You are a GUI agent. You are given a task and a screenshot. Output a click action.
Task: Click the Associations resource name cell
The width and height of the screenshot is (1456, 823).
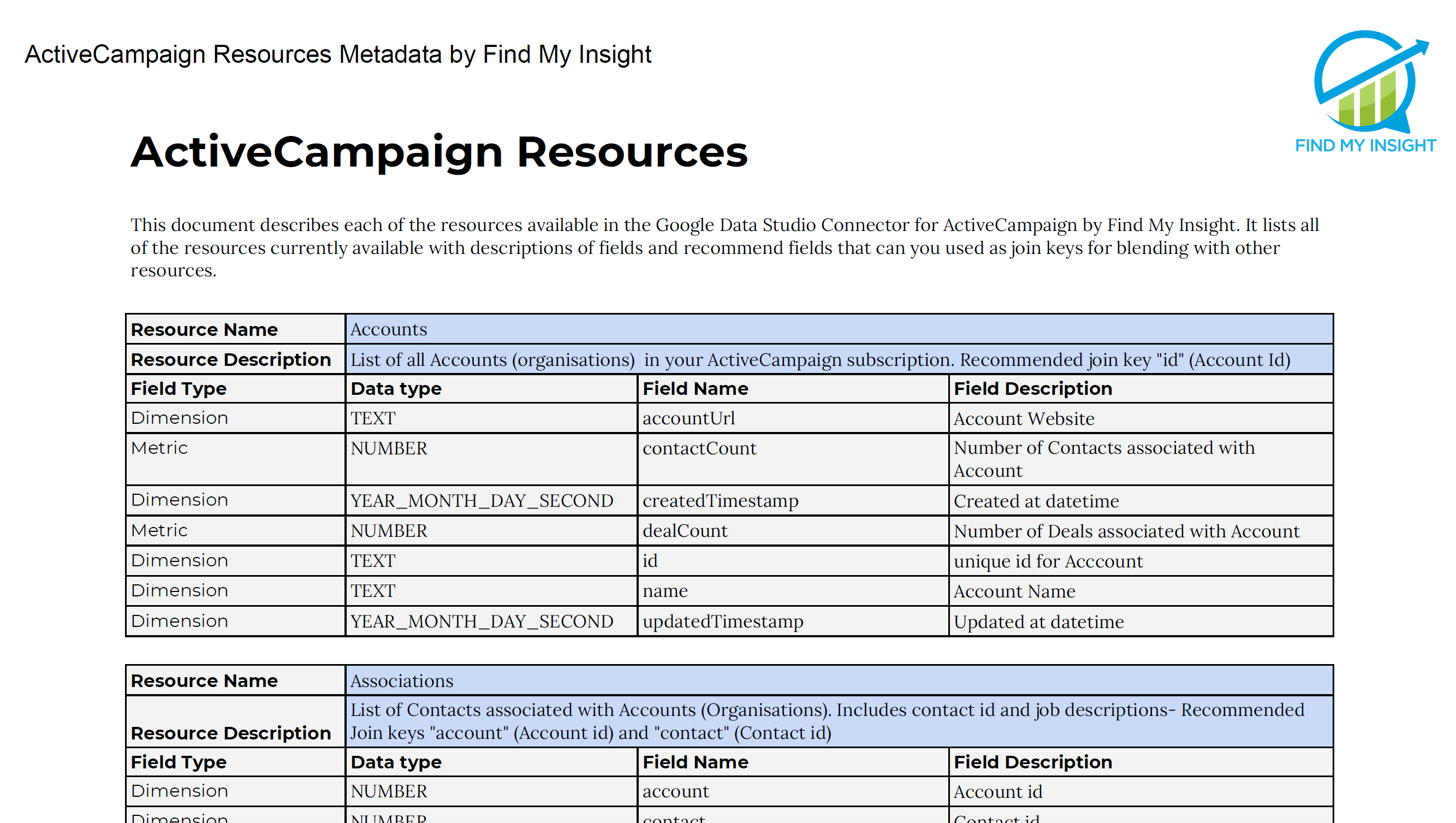[401, 680]
